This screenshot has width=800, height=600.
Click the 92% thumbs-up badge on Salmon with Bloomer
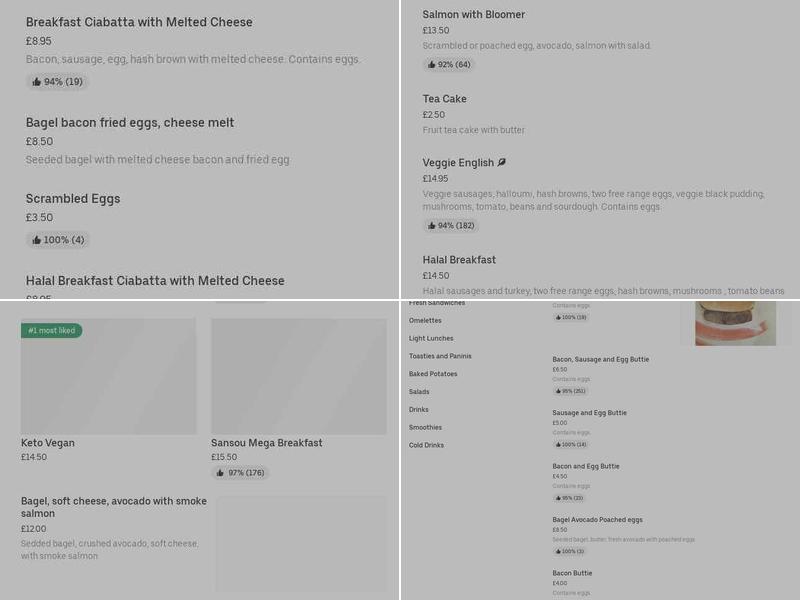click(x=449, y=64)
